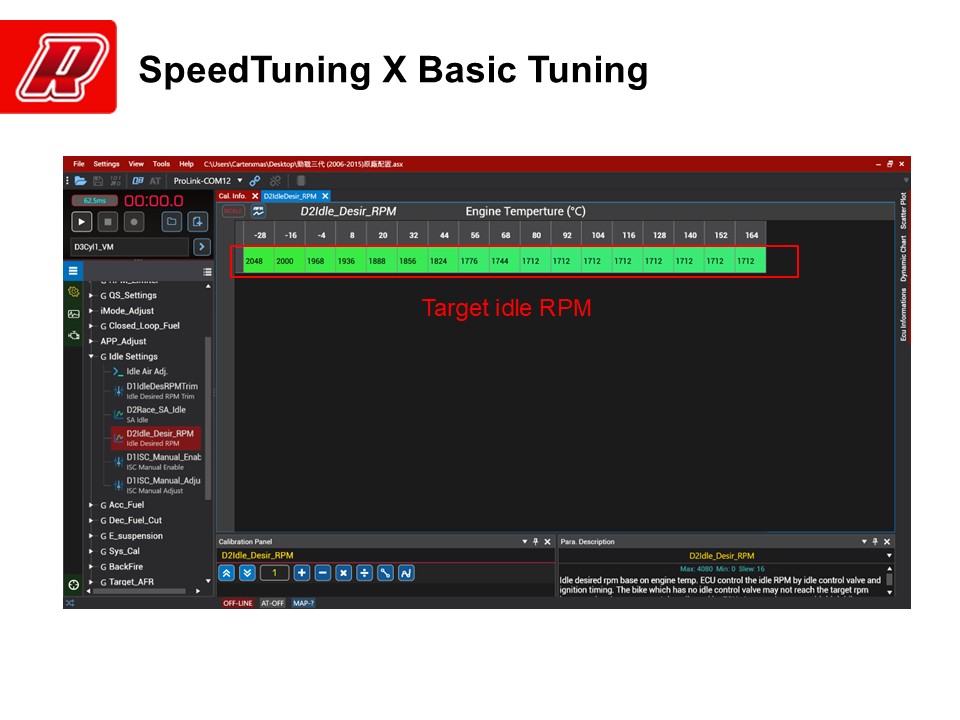960x720 pixels.
Task: Click the engine icon in left sidebar
Action: [73, 335]
